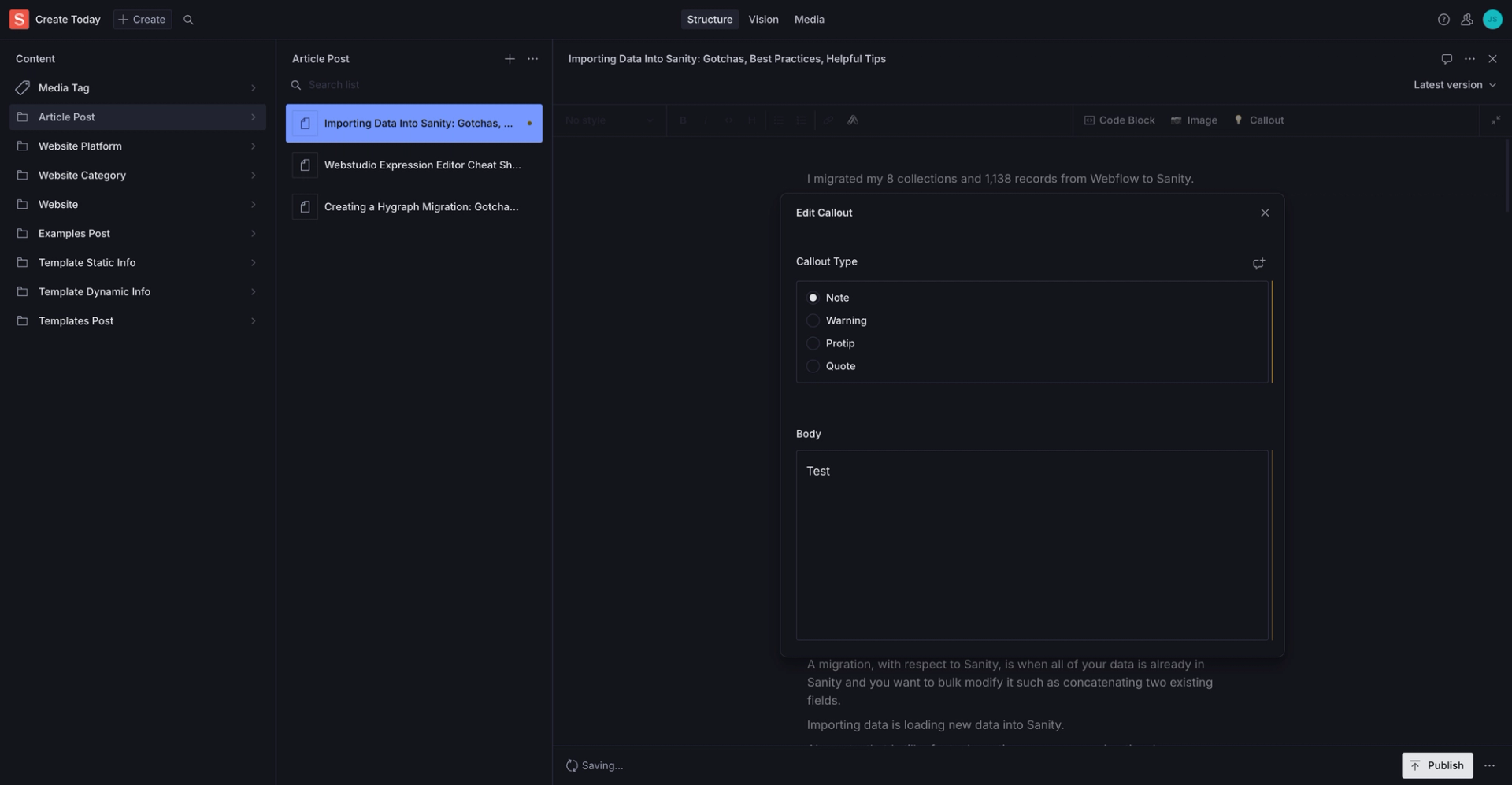Close the document pane

point(1492,59)
